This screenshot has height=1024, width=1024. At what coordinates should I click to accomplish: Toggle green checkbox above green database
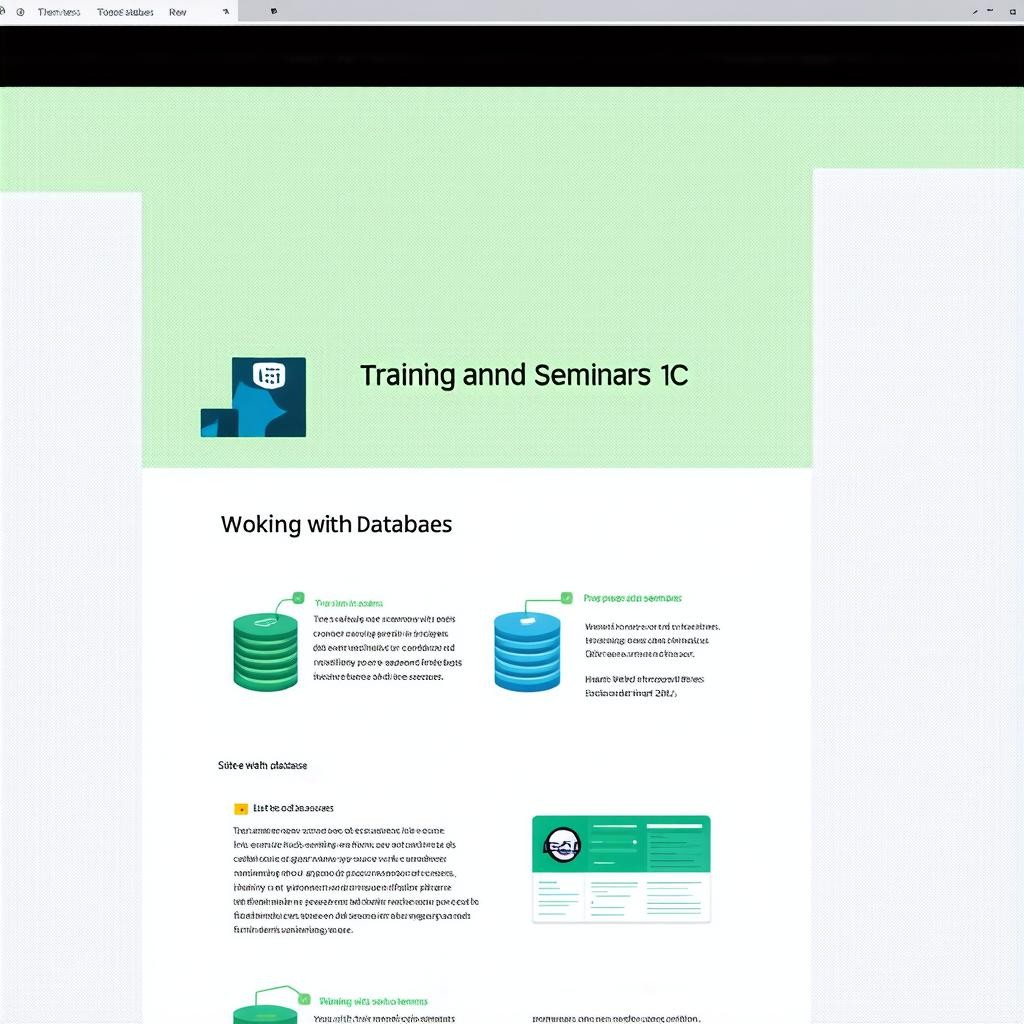297,598
